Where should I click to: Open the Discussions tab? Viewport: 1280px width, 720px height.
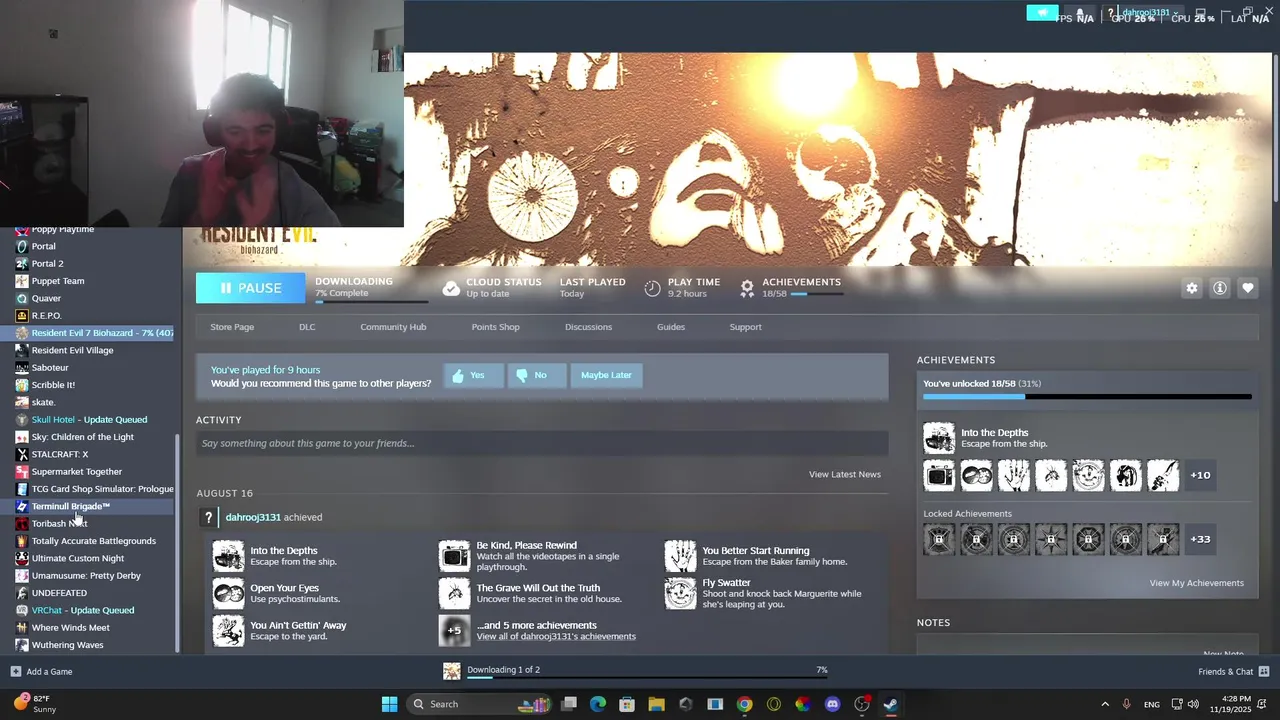coord(588,327)
